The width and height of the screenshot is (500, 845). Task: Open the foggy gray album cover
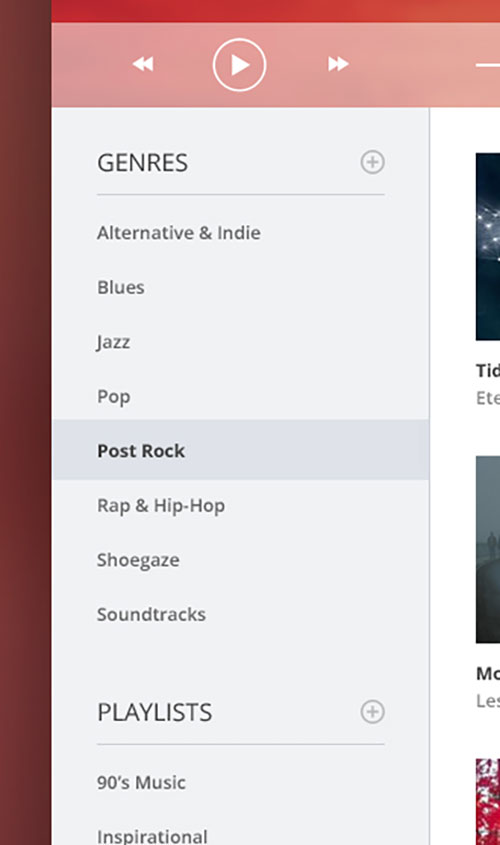click(x=488, y=550)
